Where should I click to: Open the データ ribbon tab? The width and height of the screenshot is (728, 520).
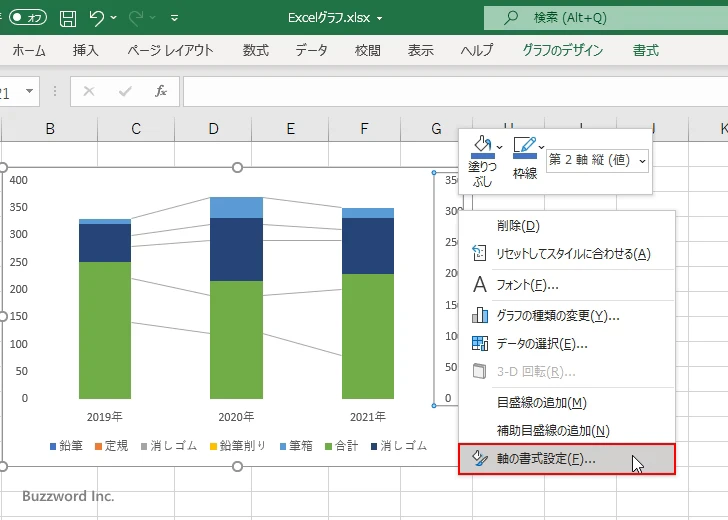311,50
